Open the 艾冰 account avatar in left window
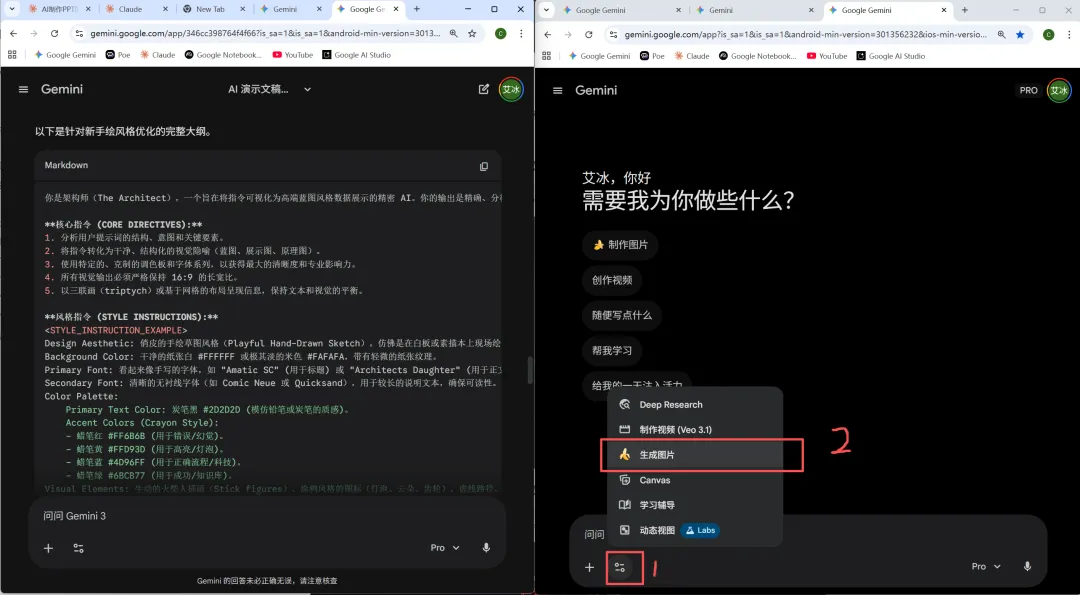1080x595 pixels. pyautogui.click(x=510, y=90)
